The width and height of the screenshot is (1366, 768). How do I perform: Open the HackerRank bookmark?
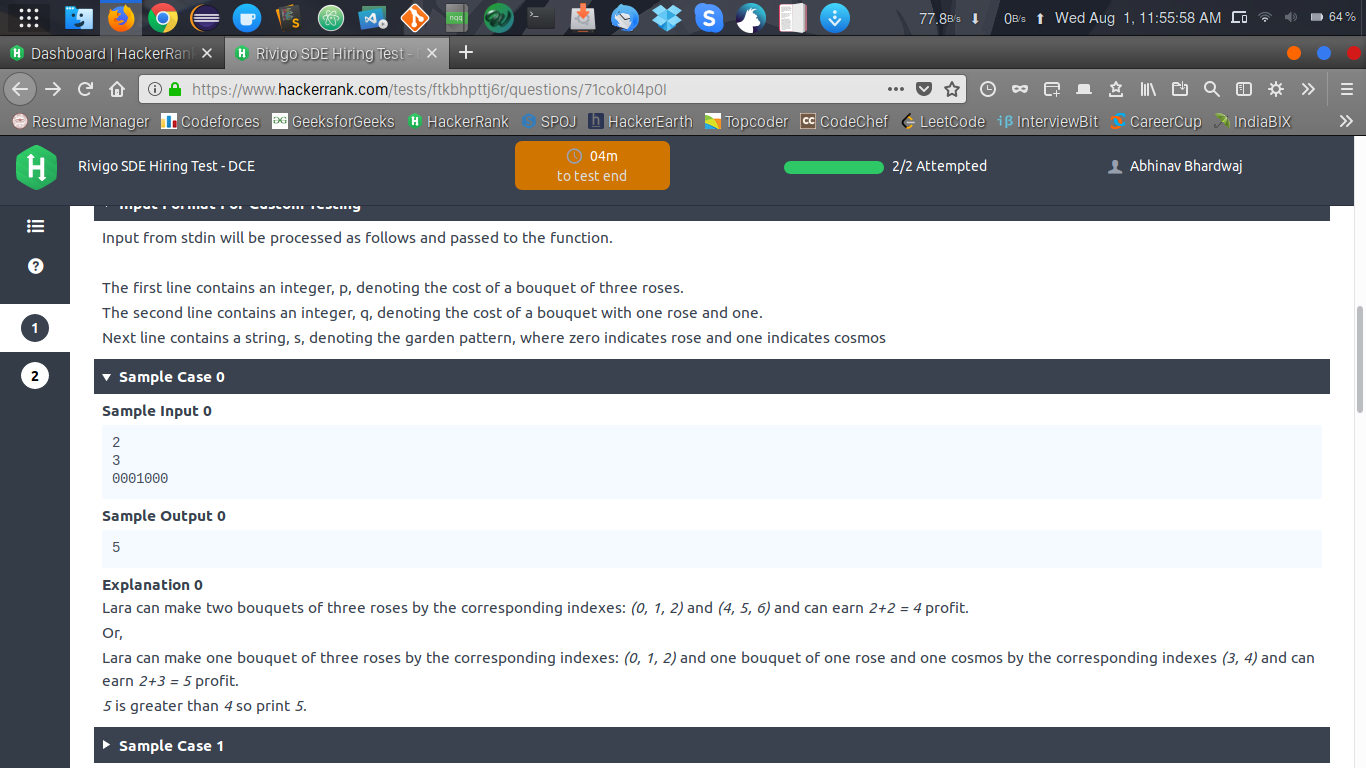[x=458, y=121]
